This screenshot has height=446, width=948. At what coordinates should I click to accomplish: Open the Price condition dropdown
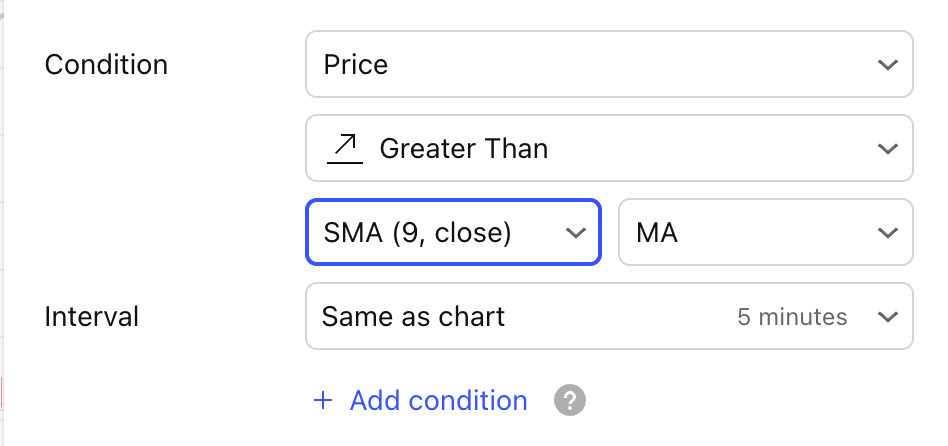(608, 65)
